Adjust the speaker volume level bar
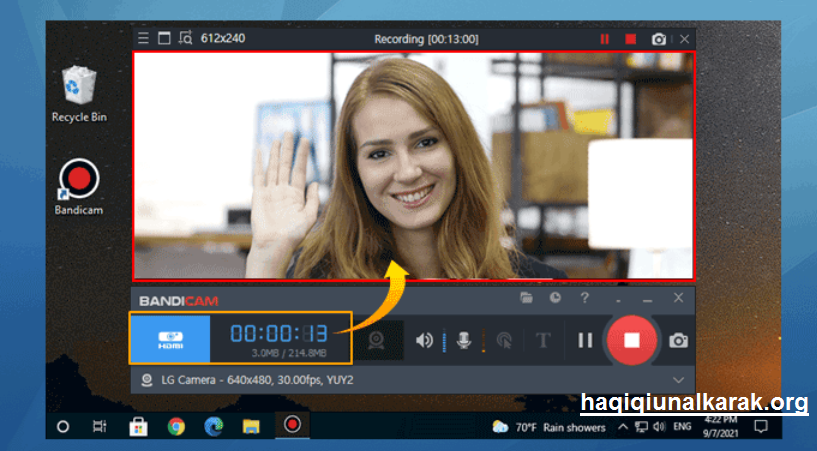This screenshot has height=451, width=817. click(x=444, y=341)
